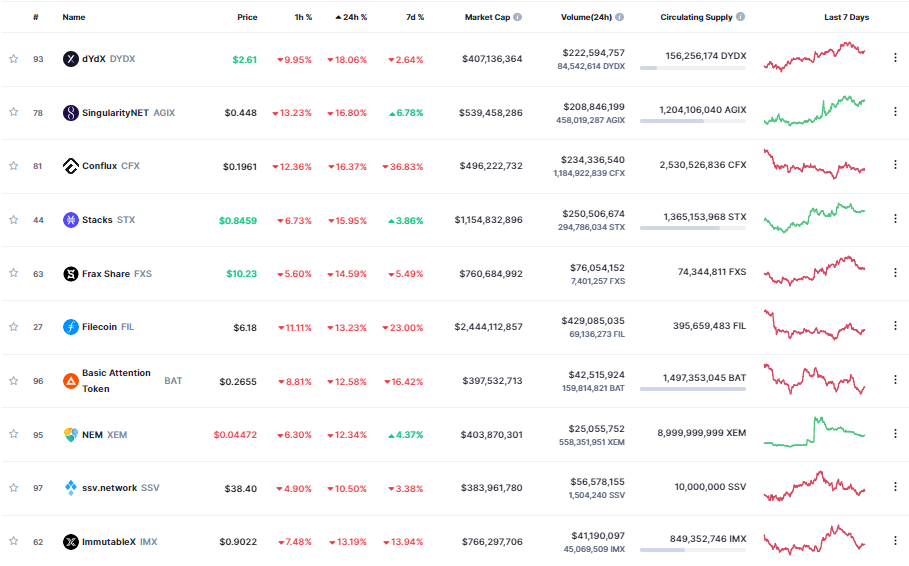Open more options menu for SingularityNET
The width and height of the screenshot is (909, 566).
pyautogui.click(x=895, y=111)
